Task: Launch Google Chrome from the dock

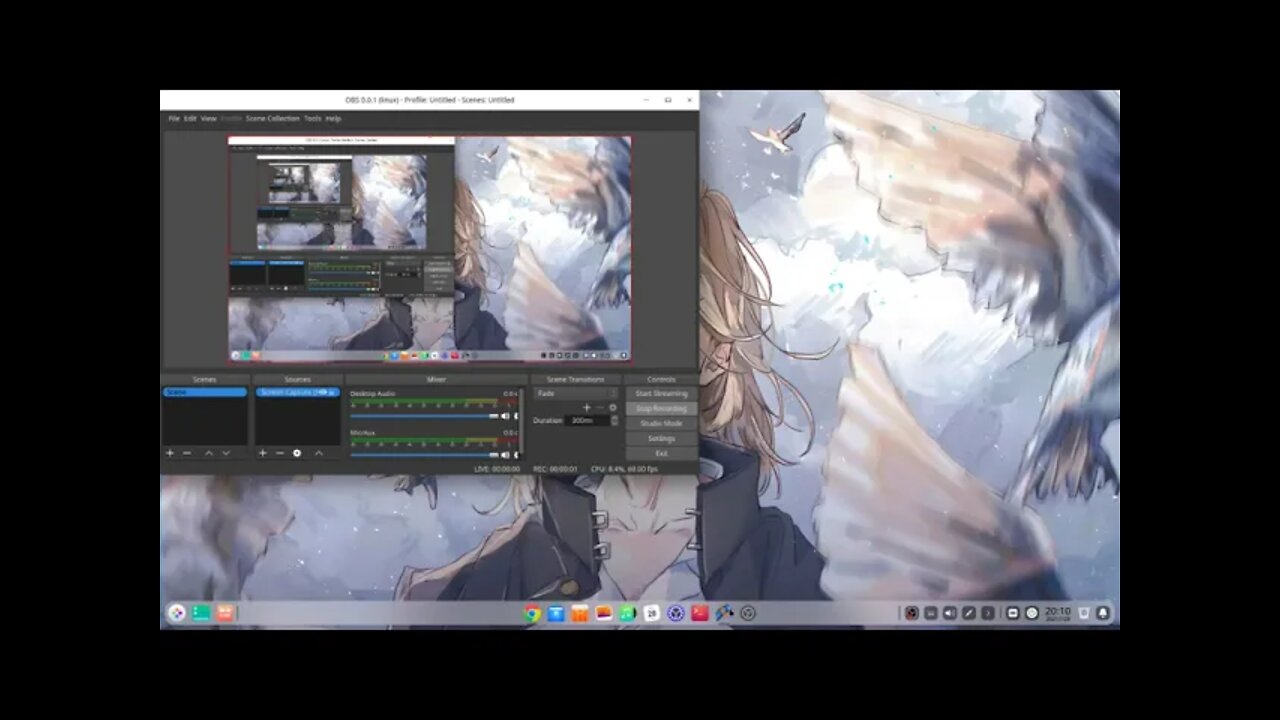Action: tap(532, 613)
